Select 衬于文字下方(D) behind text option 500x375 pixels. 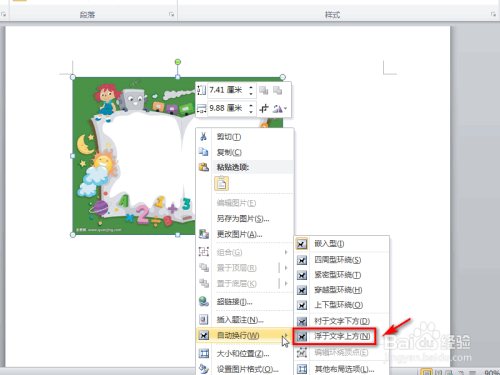342,321
